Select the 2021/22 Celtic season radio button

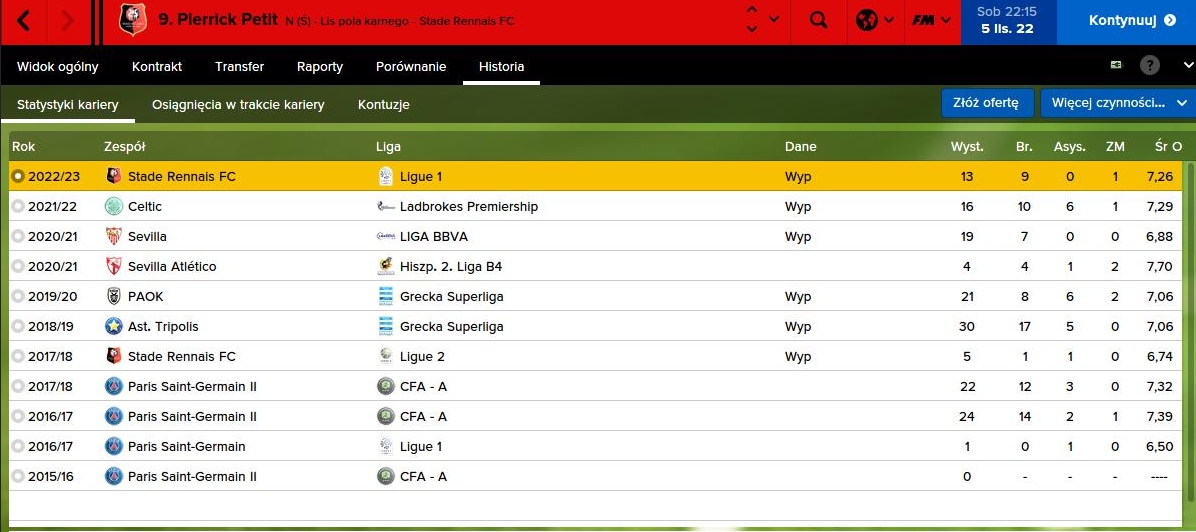coord(18,206)
